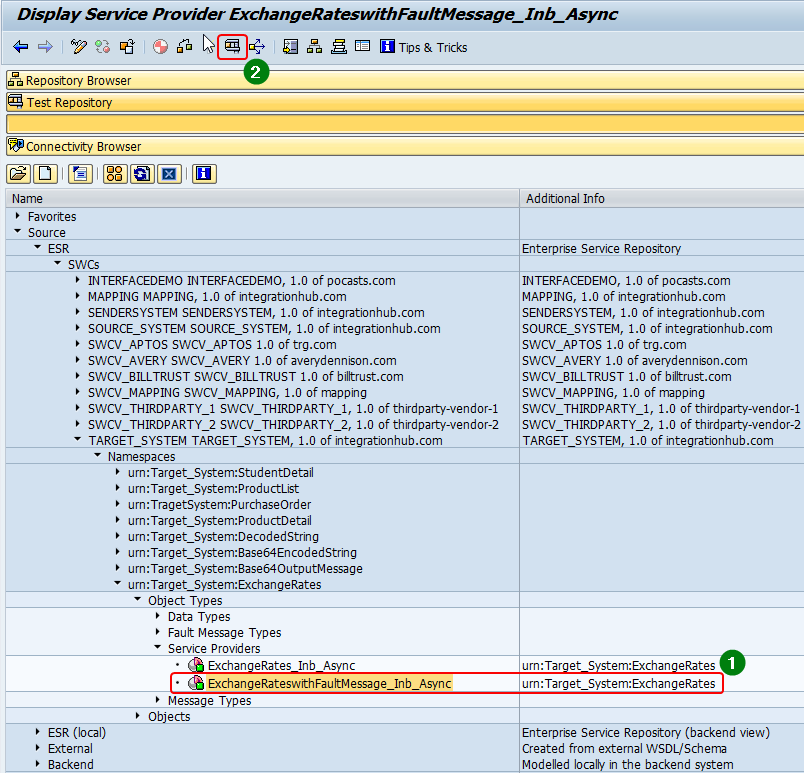The height and width of the screenshot is (773, 804).
Task: Select urn:Target_System:DecodedString namespace
Action: click(223, 537)
